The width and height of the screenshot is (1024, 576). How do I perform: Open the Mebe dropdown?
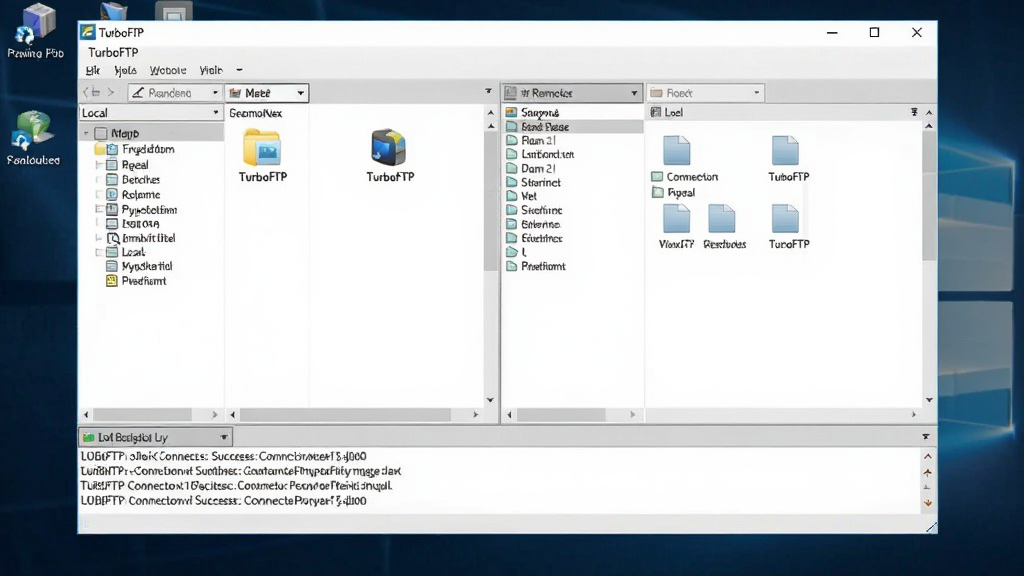click(x=266, y=93)
